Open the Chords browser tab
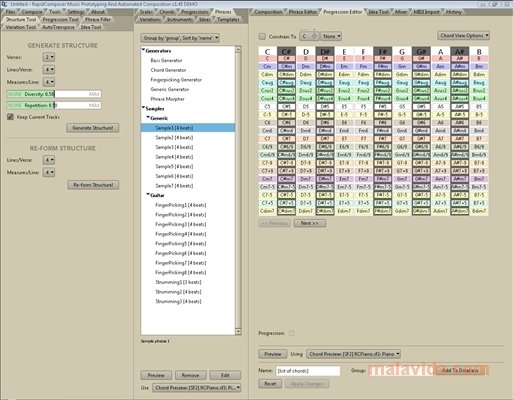The height and width of the screenshot is (400, 513). tap(167, 12)
